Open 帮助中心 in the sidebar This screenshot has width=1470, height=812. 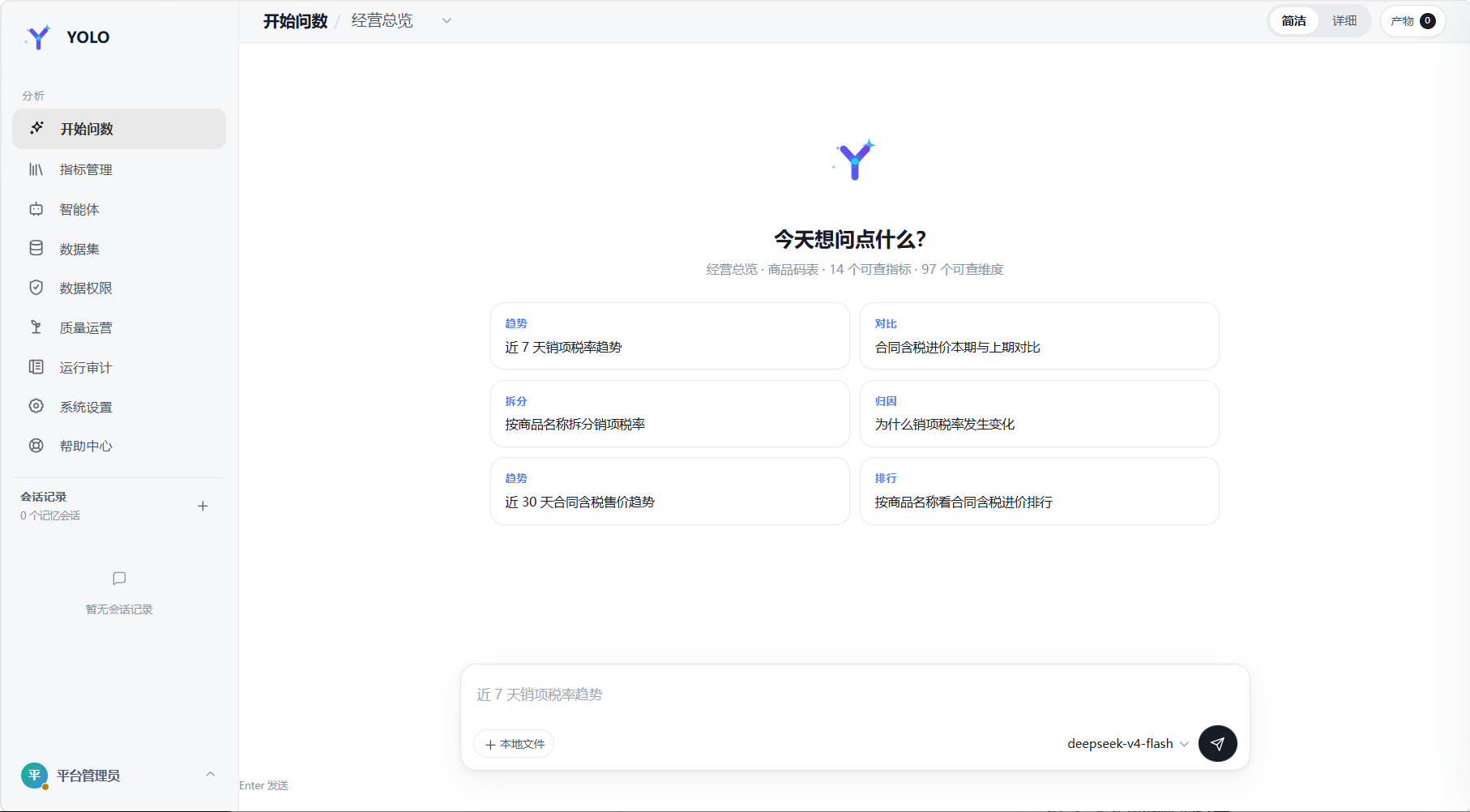click(119, 446)
